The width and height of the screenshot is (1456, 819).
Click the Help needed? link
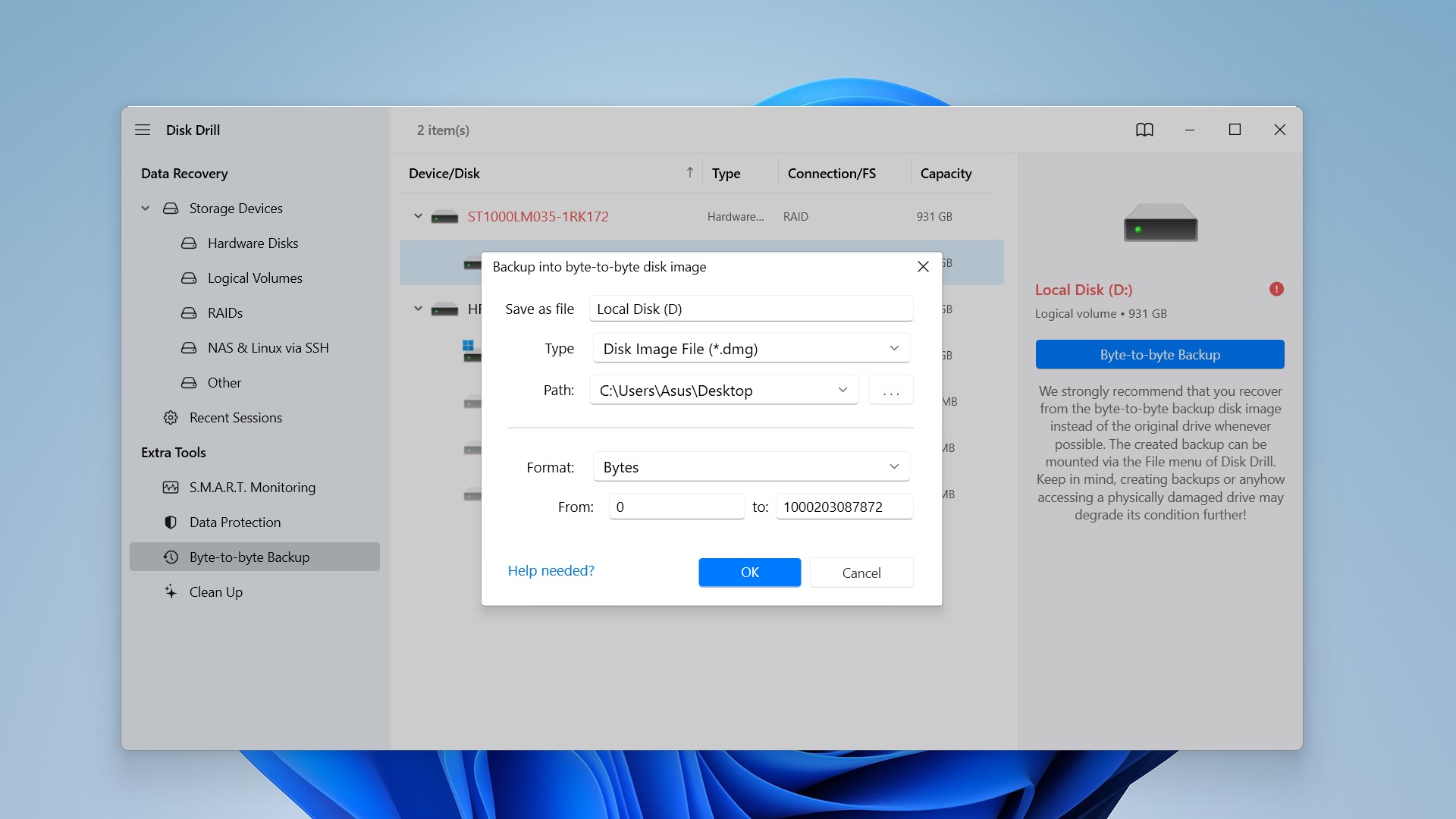point(550,569)
